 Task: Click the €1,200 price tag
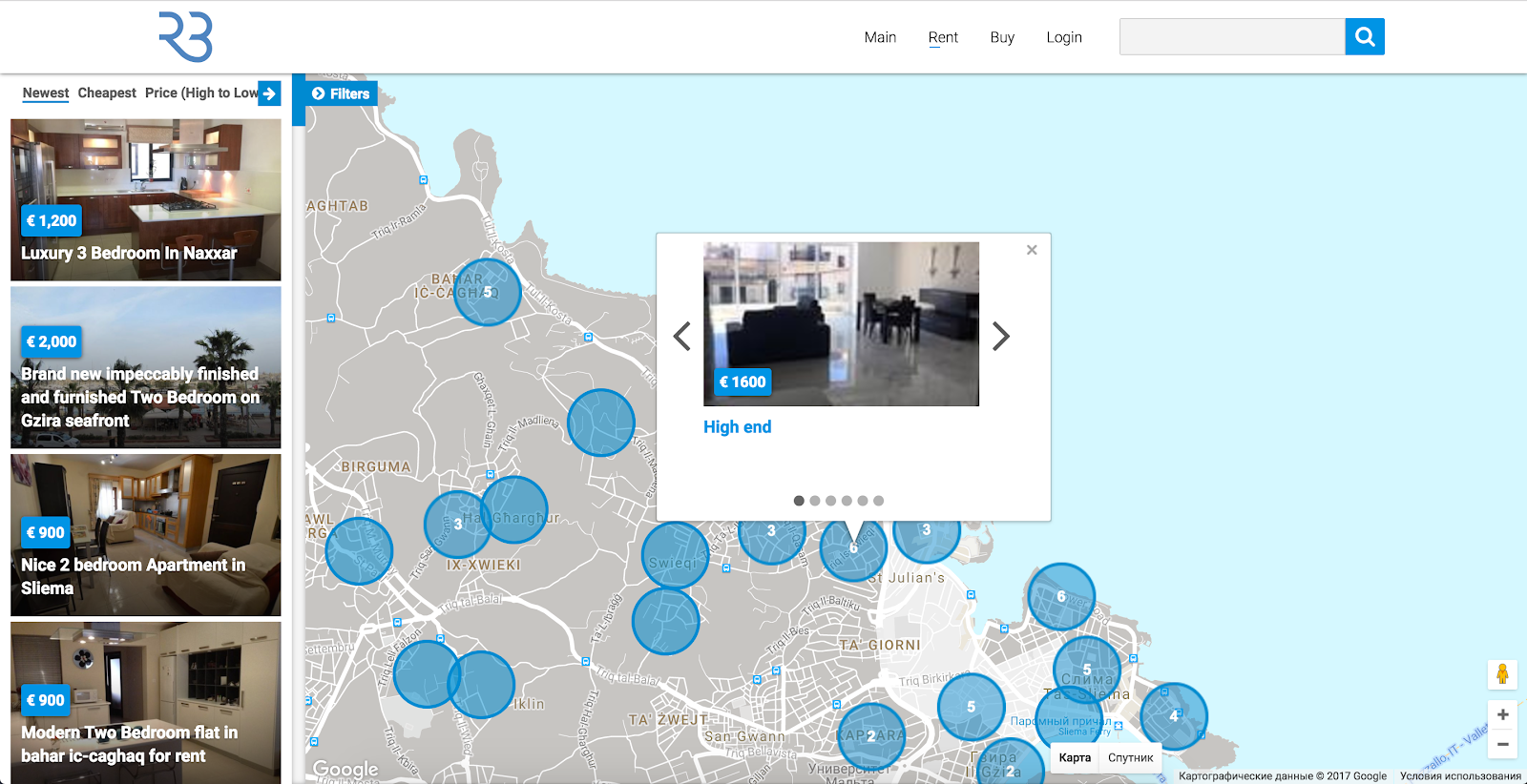pyautogui.click(x=52, y=220)
